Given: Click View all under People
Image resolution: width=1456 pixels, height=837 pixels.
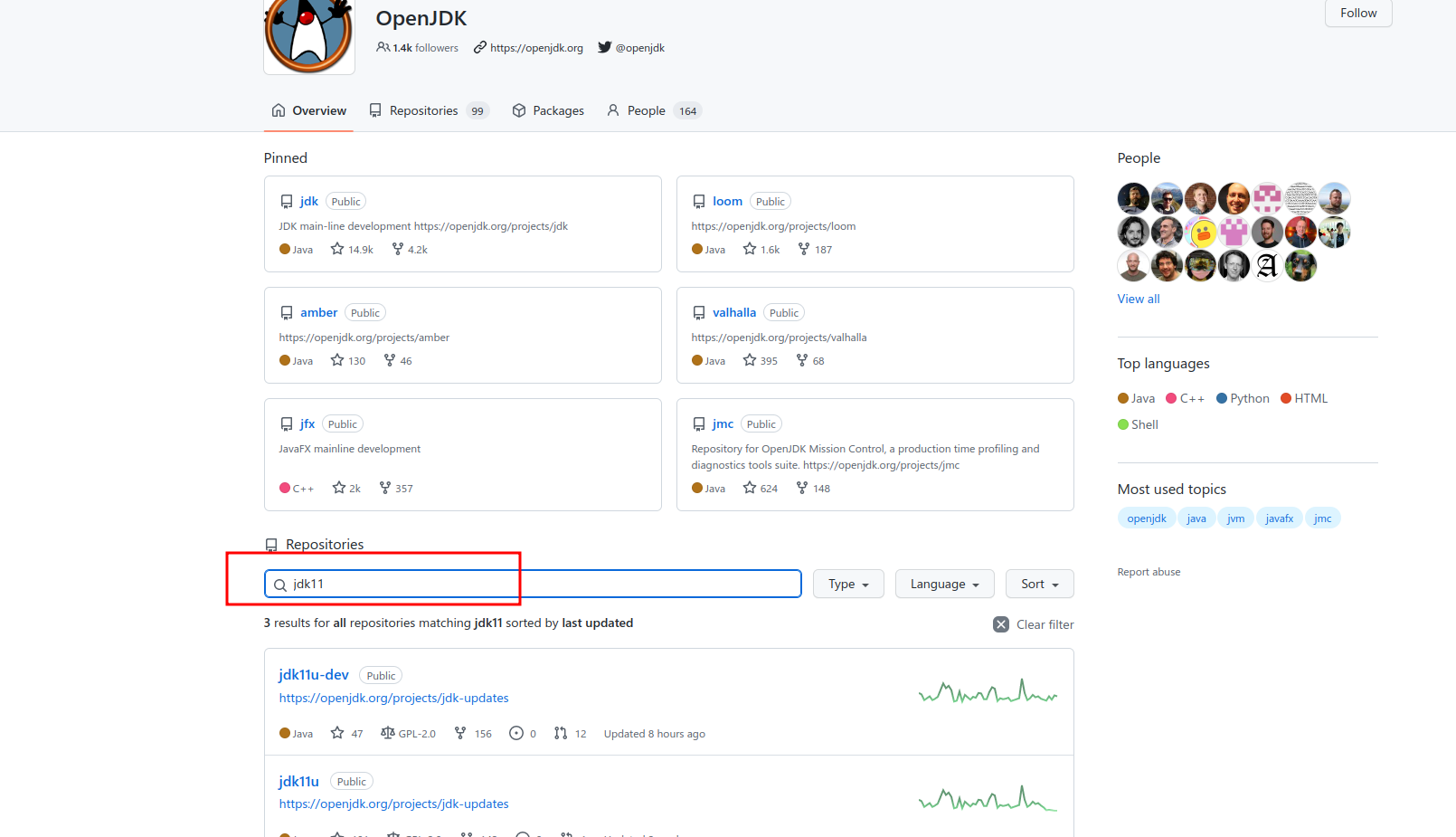Looking at the screenshot, I should point(1138,300).
